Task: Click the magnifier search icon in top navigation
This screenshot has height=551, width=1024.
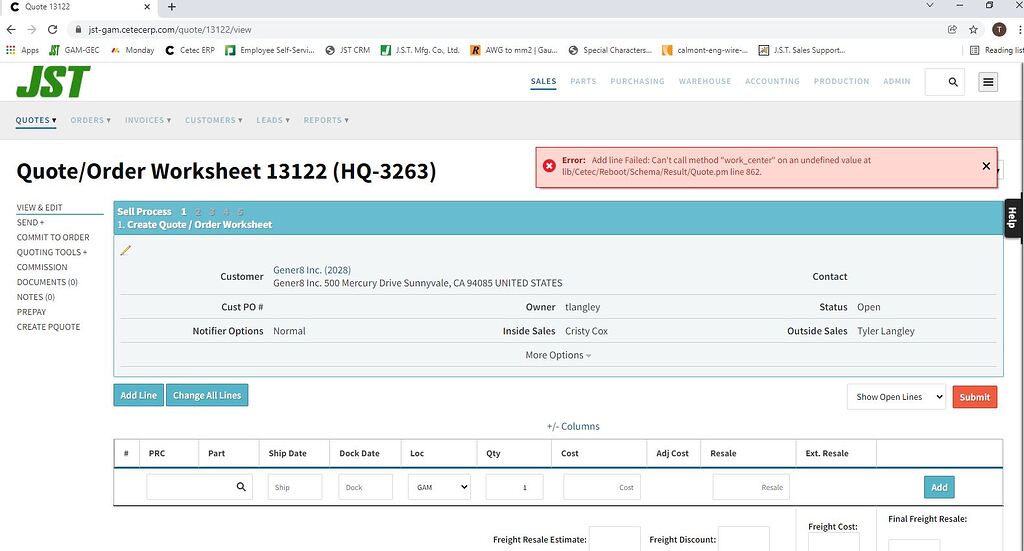Action: 953,82
